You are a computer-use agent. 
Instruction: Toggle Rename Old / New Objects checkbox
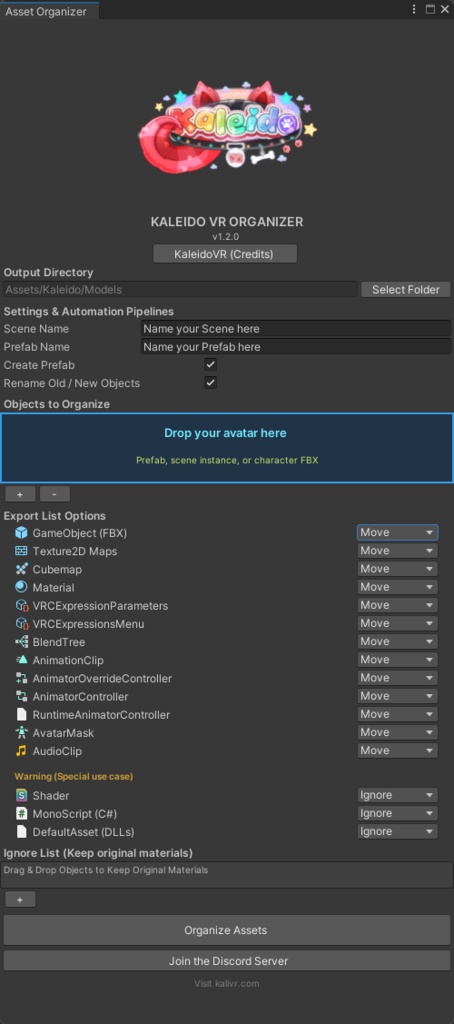[210, 383]
